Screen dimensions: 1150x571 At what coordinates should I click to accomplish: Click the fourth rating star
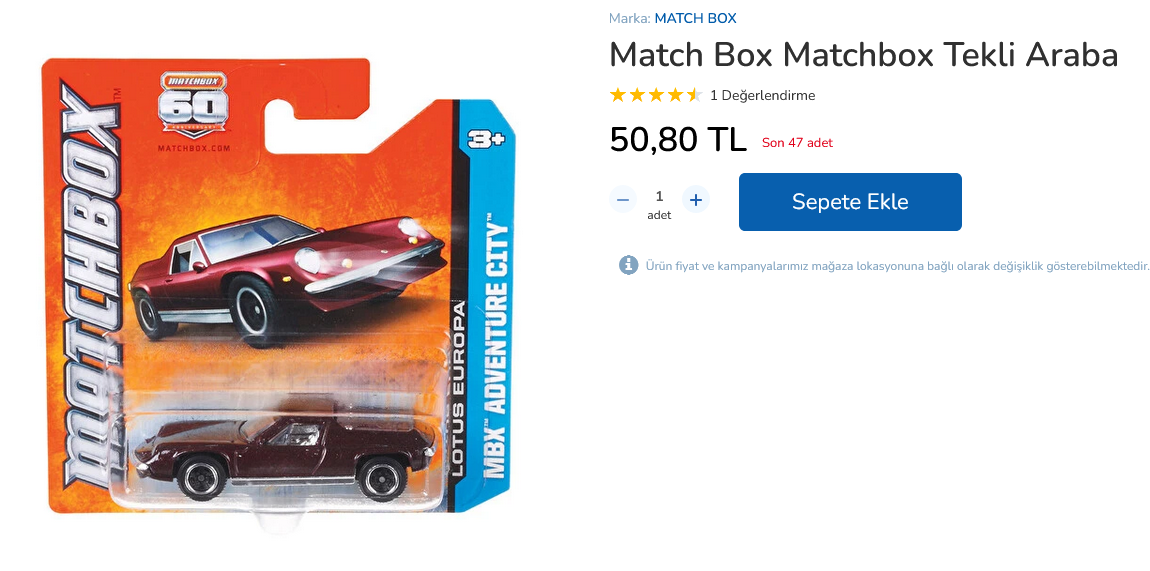click(675, 95)
